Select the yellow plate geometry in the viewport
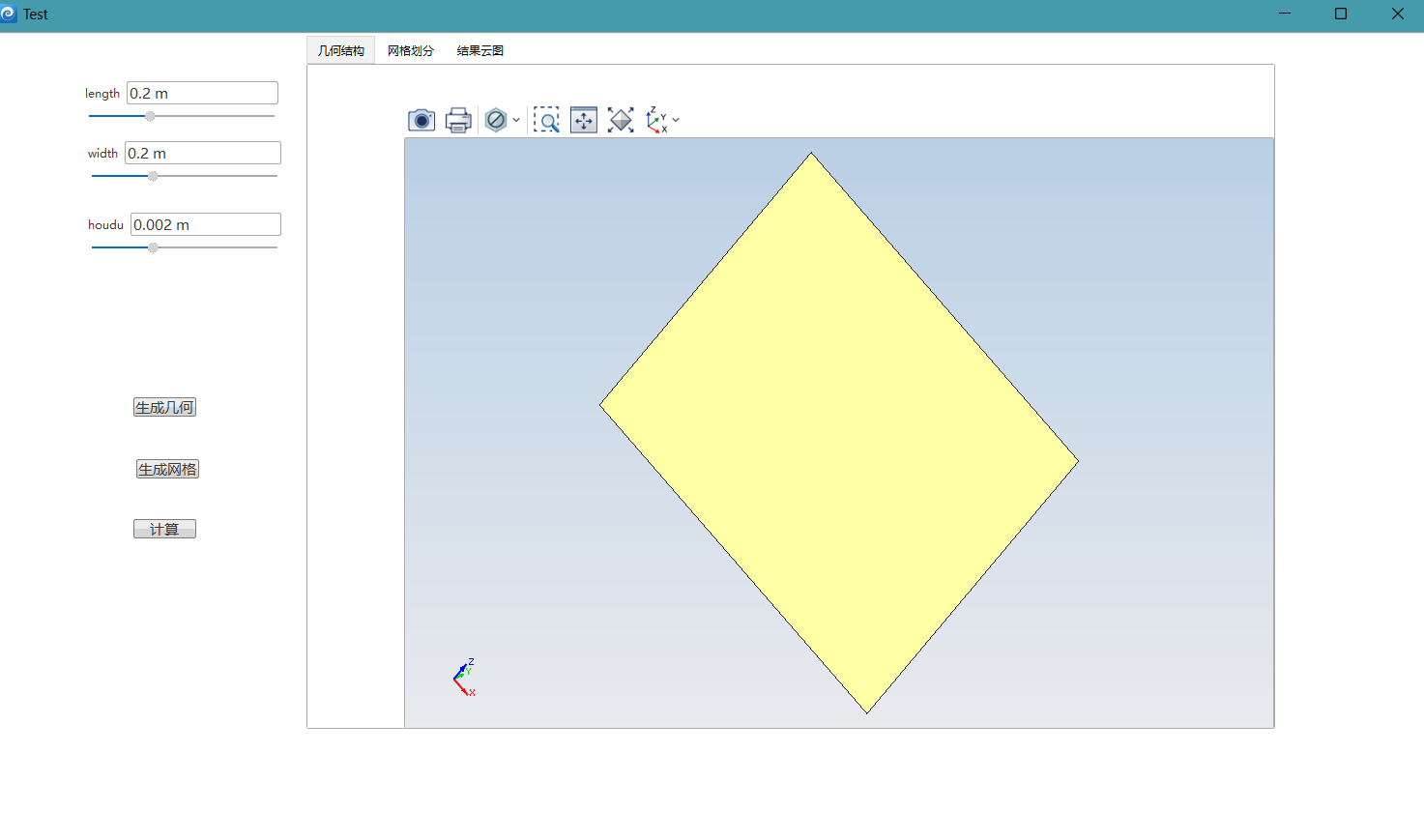The height and width of the screenshot is (840, 1424). [x=839, y=433]
